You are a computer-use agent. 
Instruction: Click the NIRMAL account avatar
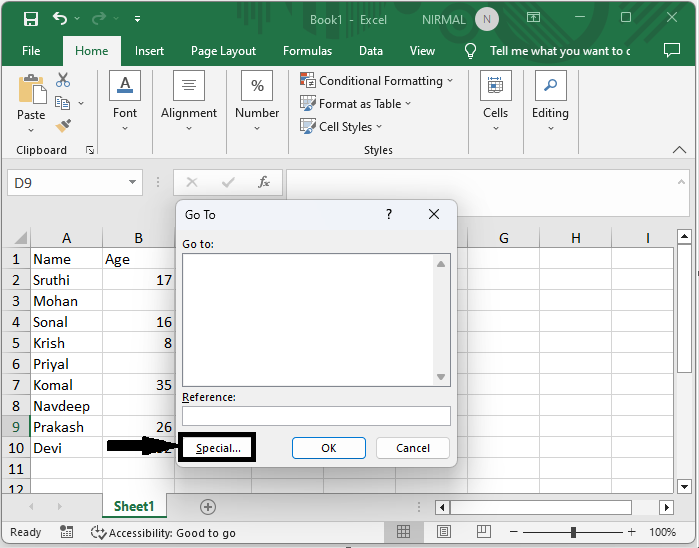[x=486, y=19]
